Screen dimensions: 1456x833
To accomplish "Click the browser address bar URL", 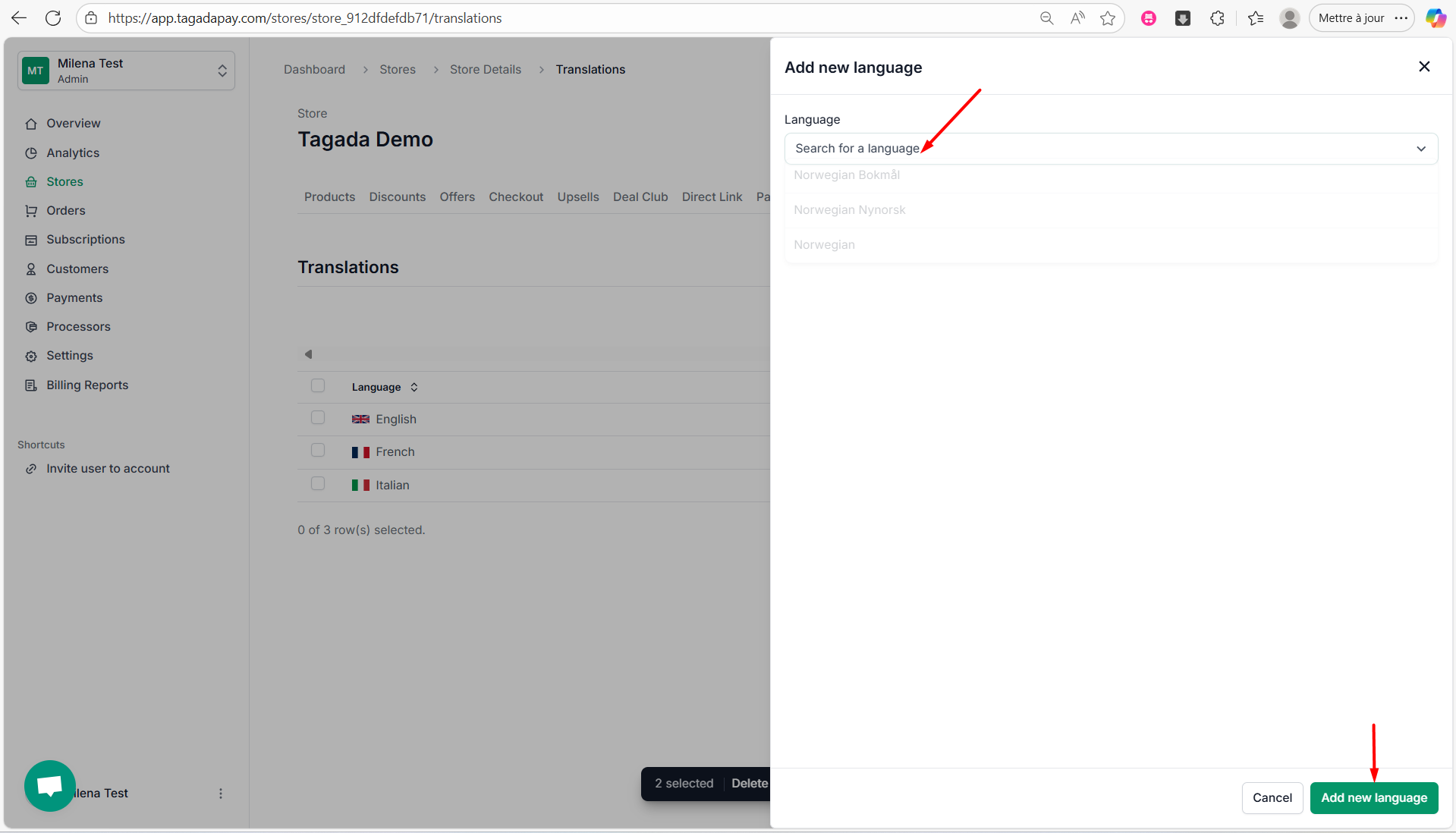I will coord(305,18).
